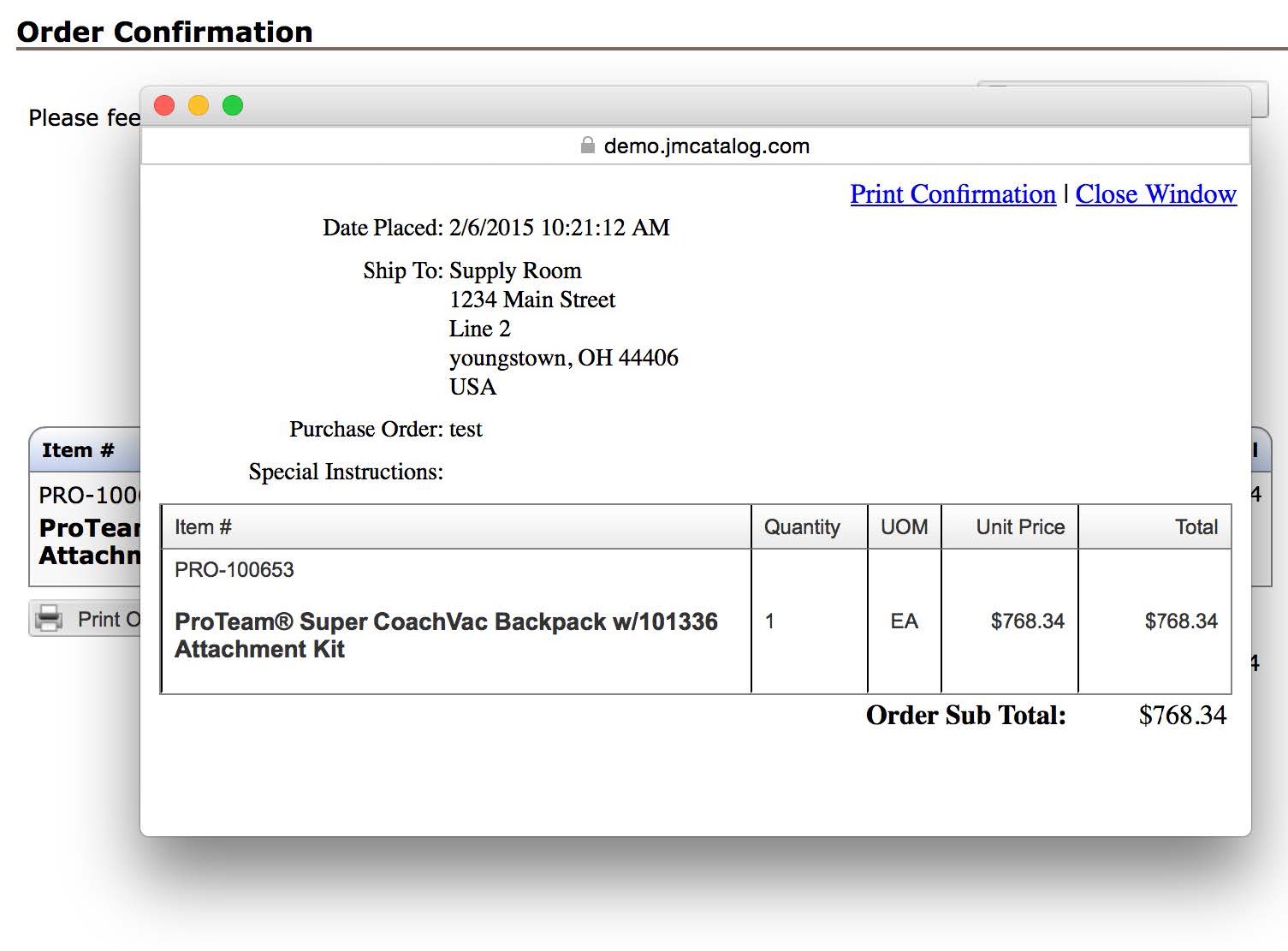
Task: Click the Order Confirmation page heading
Action: [x=164, y=31]
